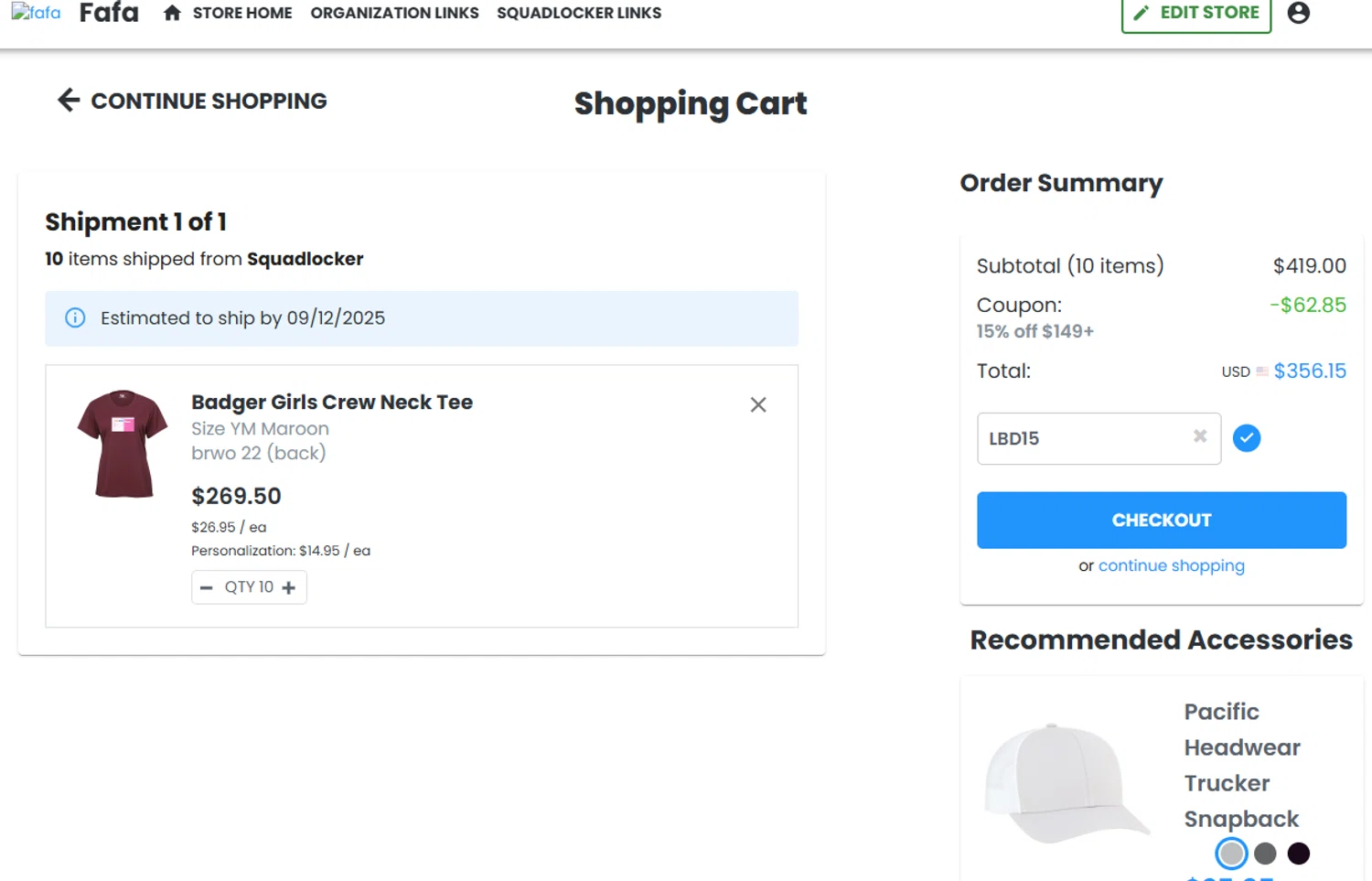
Task: Click the home icon beside Store Home
Action: tap(172, 13)
